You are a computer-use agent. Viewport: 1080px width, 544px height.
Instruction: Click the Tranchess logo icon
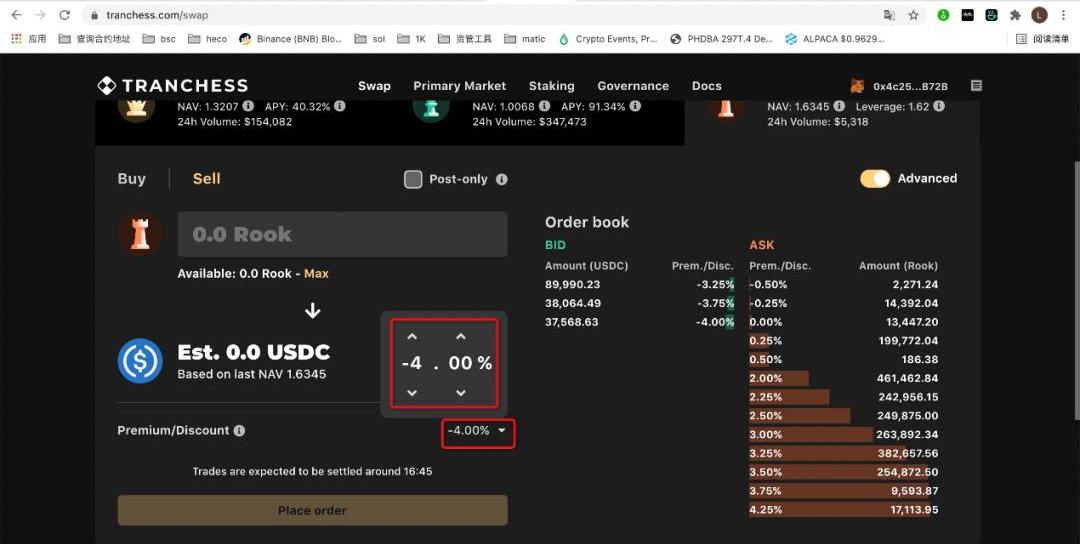[x=107, y=86]
